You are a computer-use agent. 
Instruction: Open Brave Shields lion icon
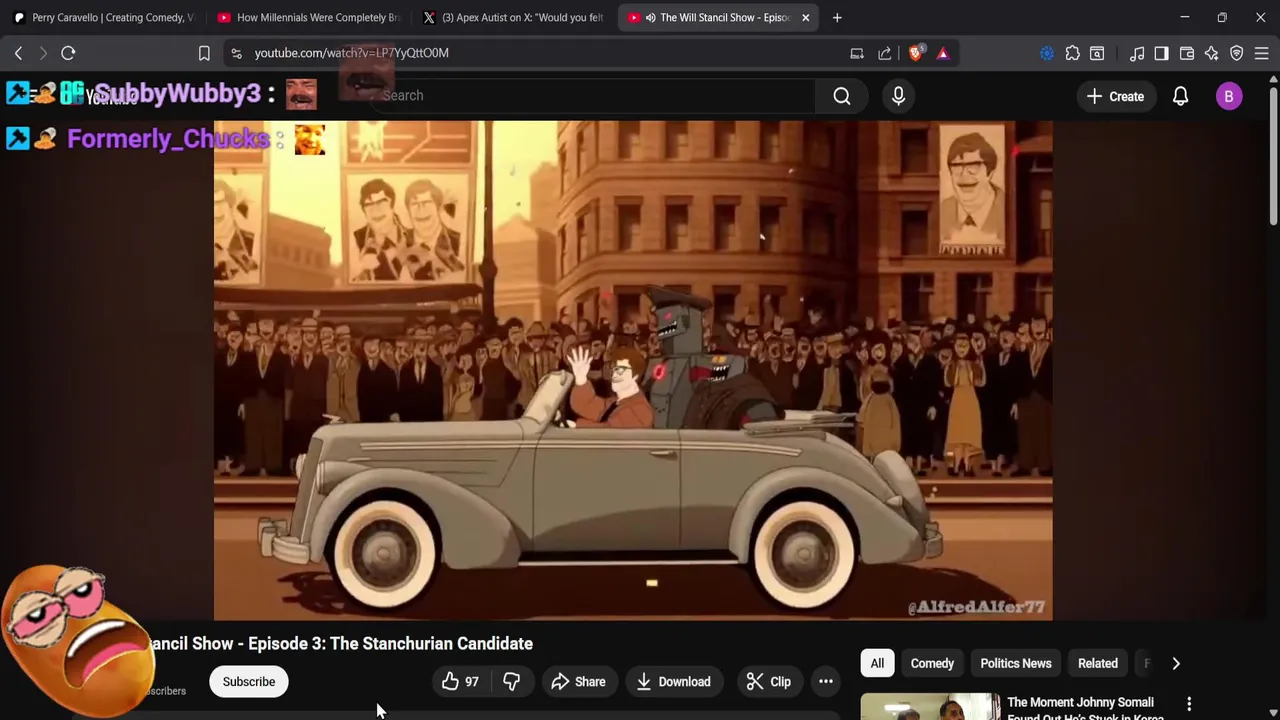[x=915, y=53]
